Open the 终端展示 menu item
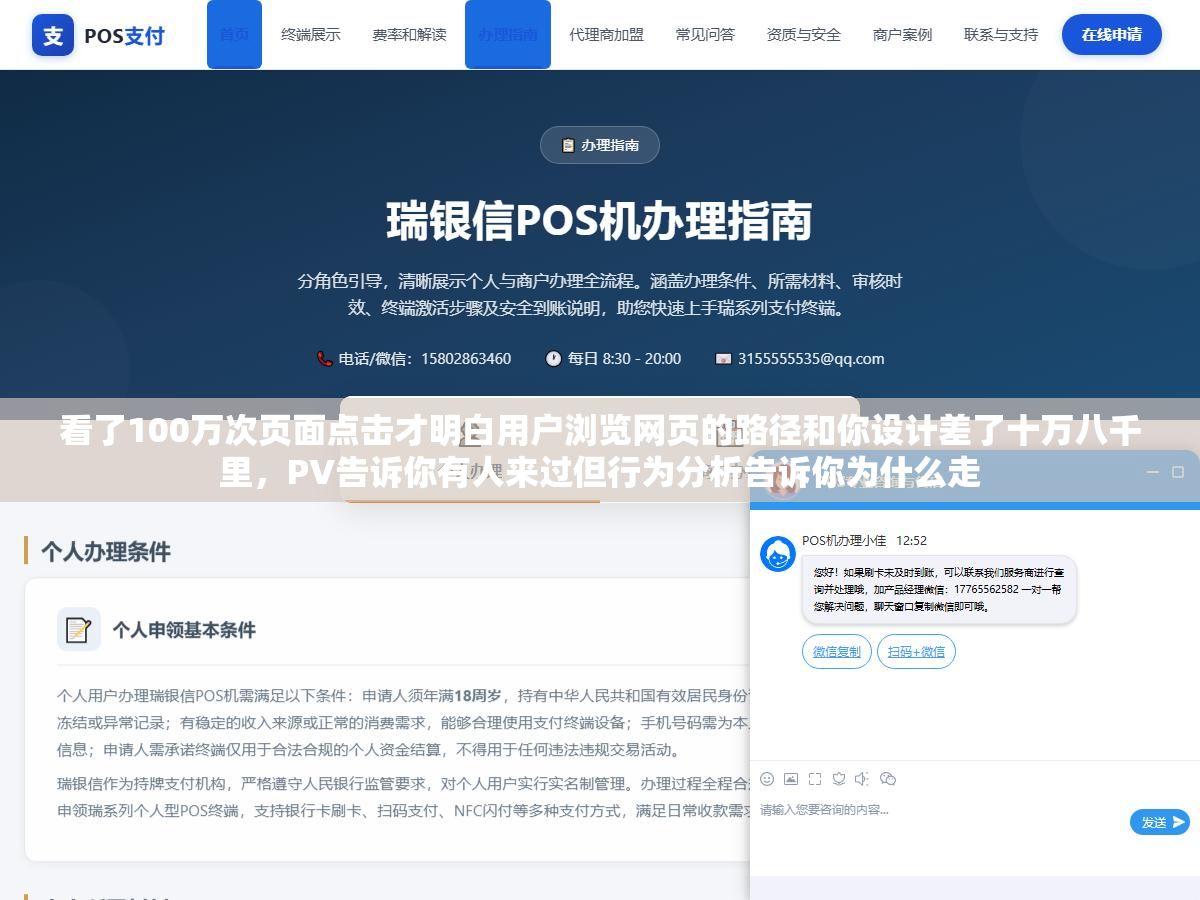The height and width of the screenshot is (900, 1200). coord(311,34)
